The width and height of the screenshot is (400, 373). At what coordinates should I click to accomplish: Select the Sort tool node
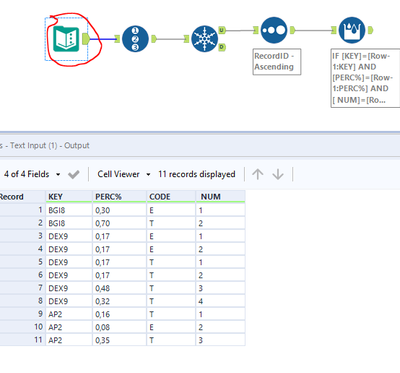(x=274, y=30)
